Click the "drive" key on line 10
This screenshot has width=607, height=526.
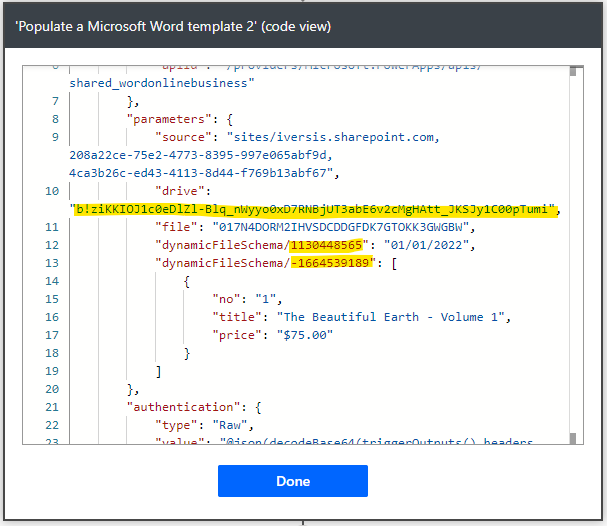[180, 191]
